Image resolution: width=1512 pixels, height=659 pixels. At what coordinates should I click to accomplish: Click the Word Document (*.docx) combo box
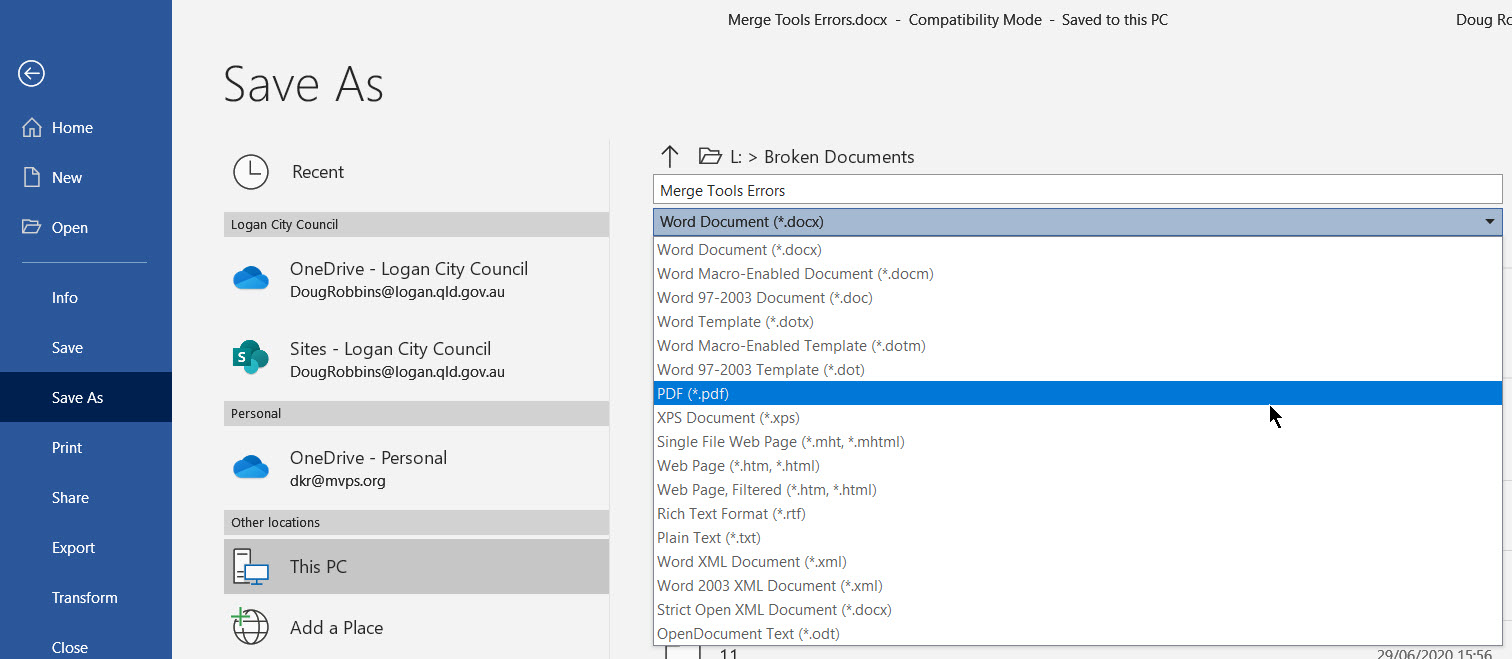(1077, 222)
